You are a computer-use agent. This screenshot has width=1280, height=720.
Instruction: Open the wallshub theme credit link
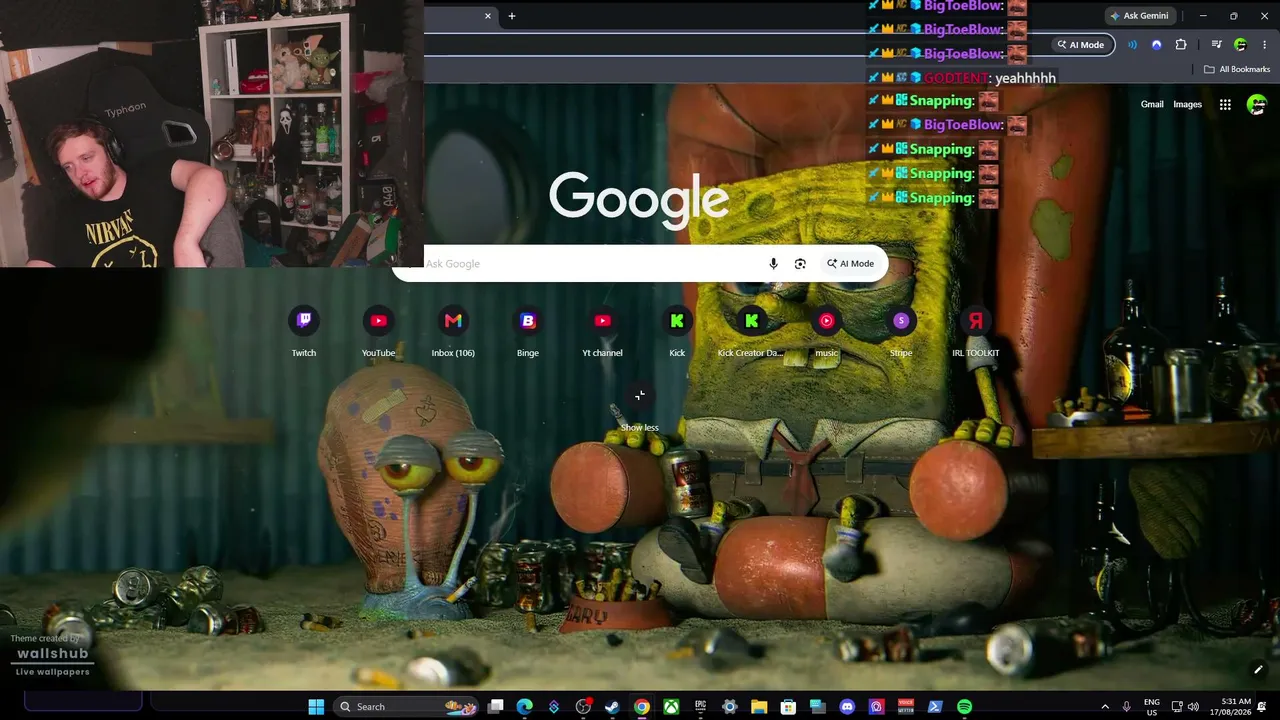tap(52, 654)
